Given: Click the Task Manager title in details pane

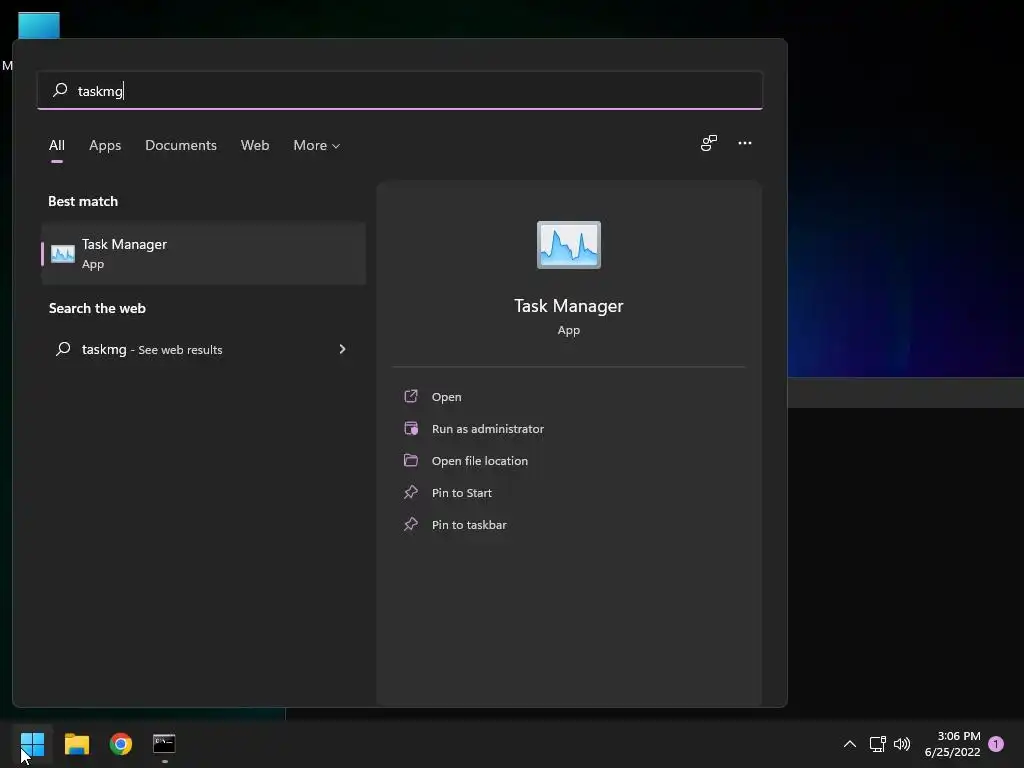Looking at the screenshot, I should coord(569,306).
